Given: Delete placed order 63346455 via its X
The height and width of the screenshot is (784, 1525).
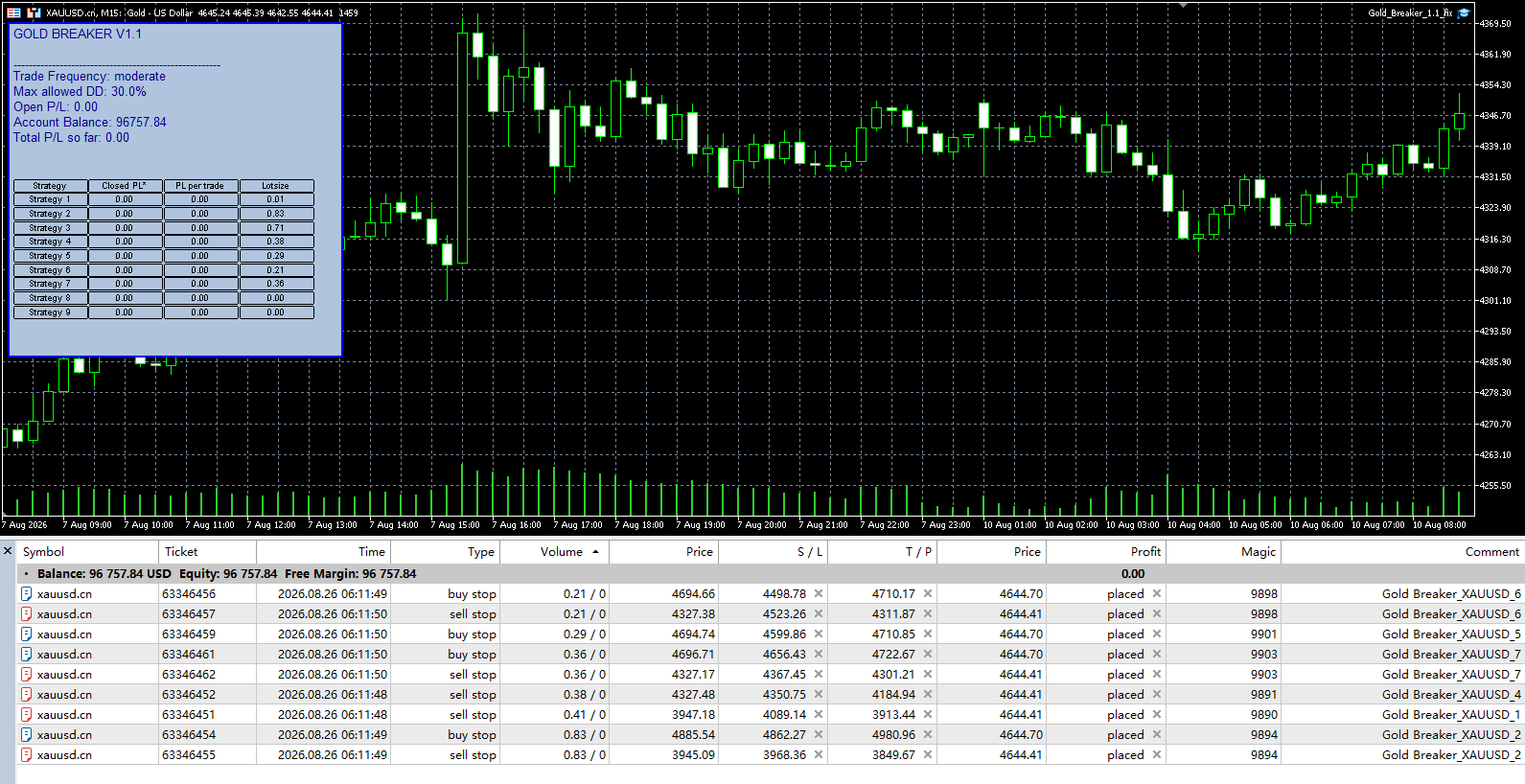Looking at the screenshot, I should coord(1157,755).
